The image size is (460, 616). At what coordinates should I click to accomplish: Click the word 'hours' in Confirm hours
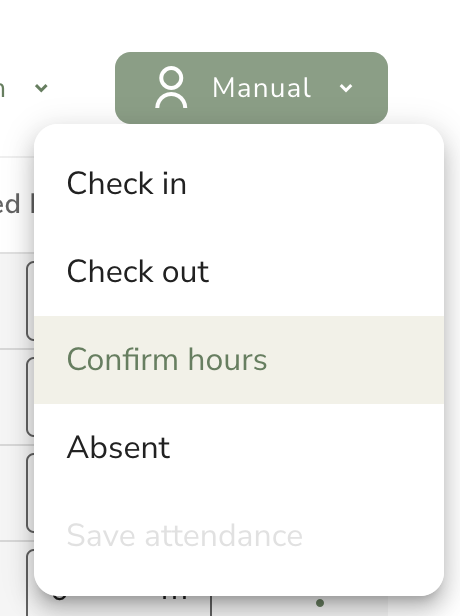tap(227, 359)
